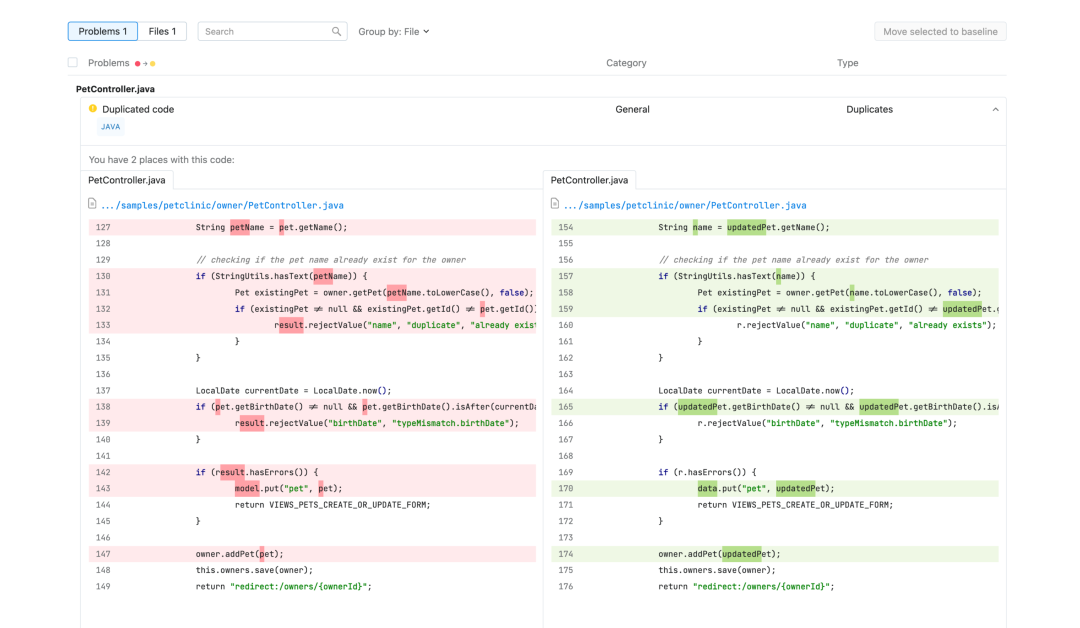Click line 143 model.put code
1080x628 pixels.
[x=289, y=489]
